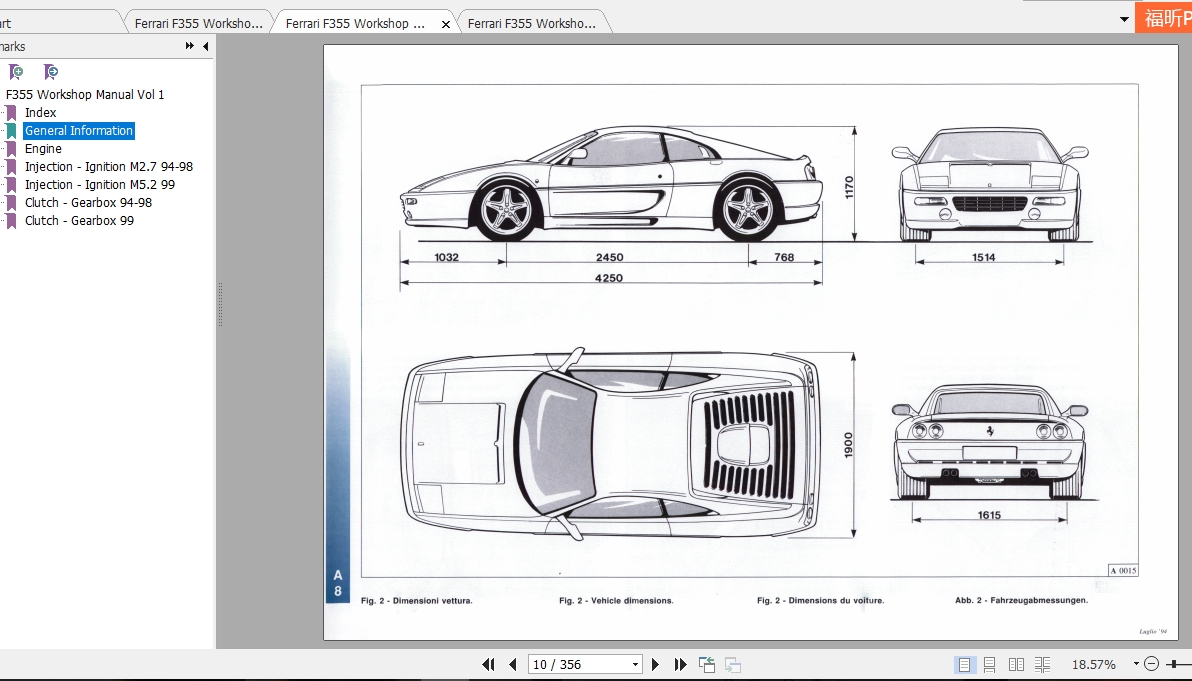This screenshot has height=681, width=1192.
Task: Open the zoom percentage dropdown arrow
Action: [1135, 663]
